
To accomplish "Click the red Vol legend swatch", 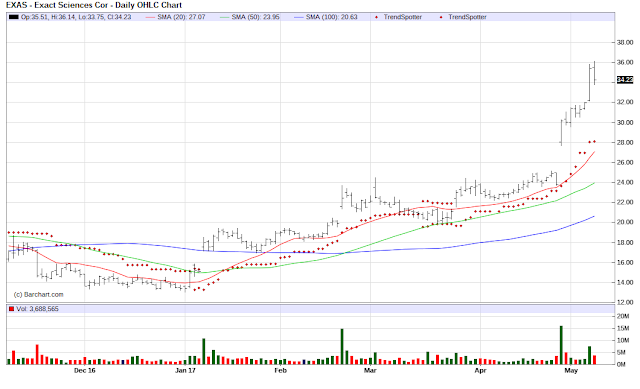I will pyautogui.click(x=11, y=309).
